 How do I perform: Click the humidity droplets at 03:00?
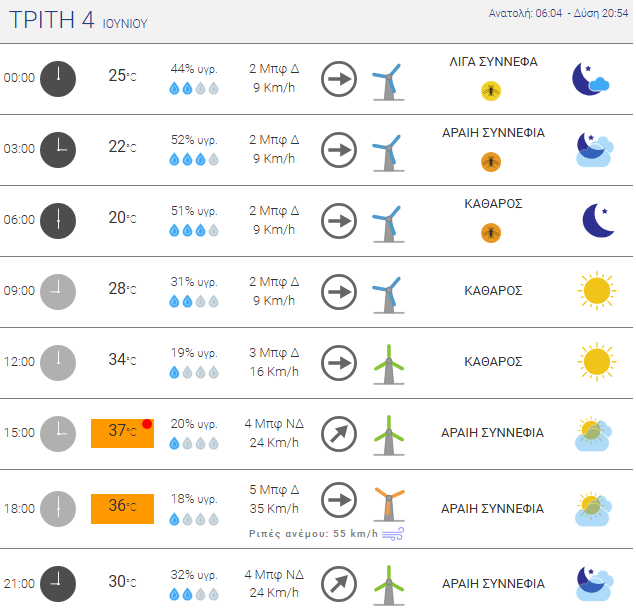point(194,159)
